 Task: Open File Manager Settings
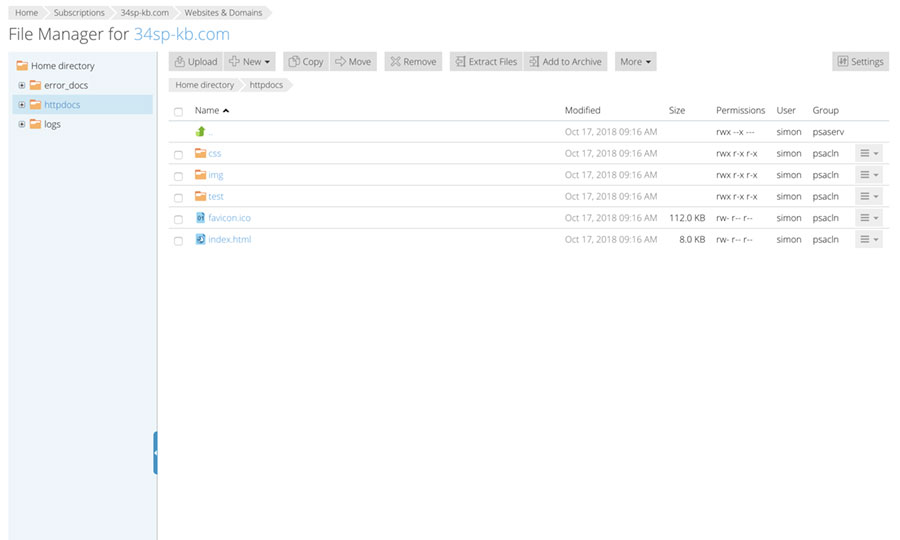pos(860,61)
